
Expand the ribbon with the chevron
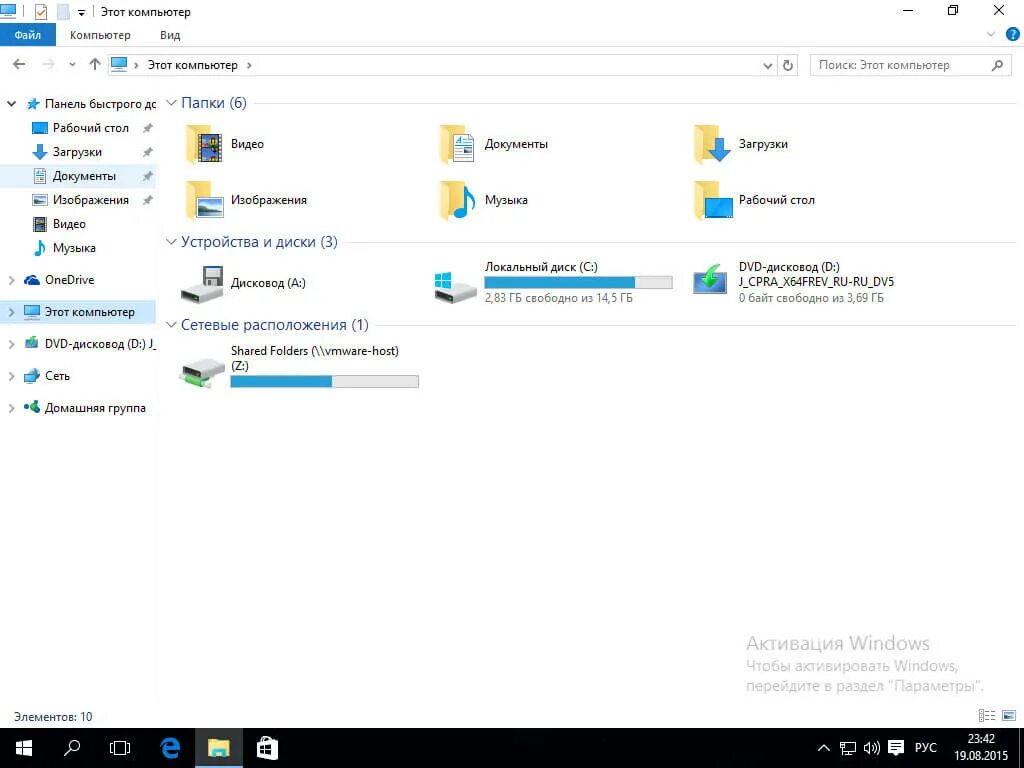pos(990,35)
